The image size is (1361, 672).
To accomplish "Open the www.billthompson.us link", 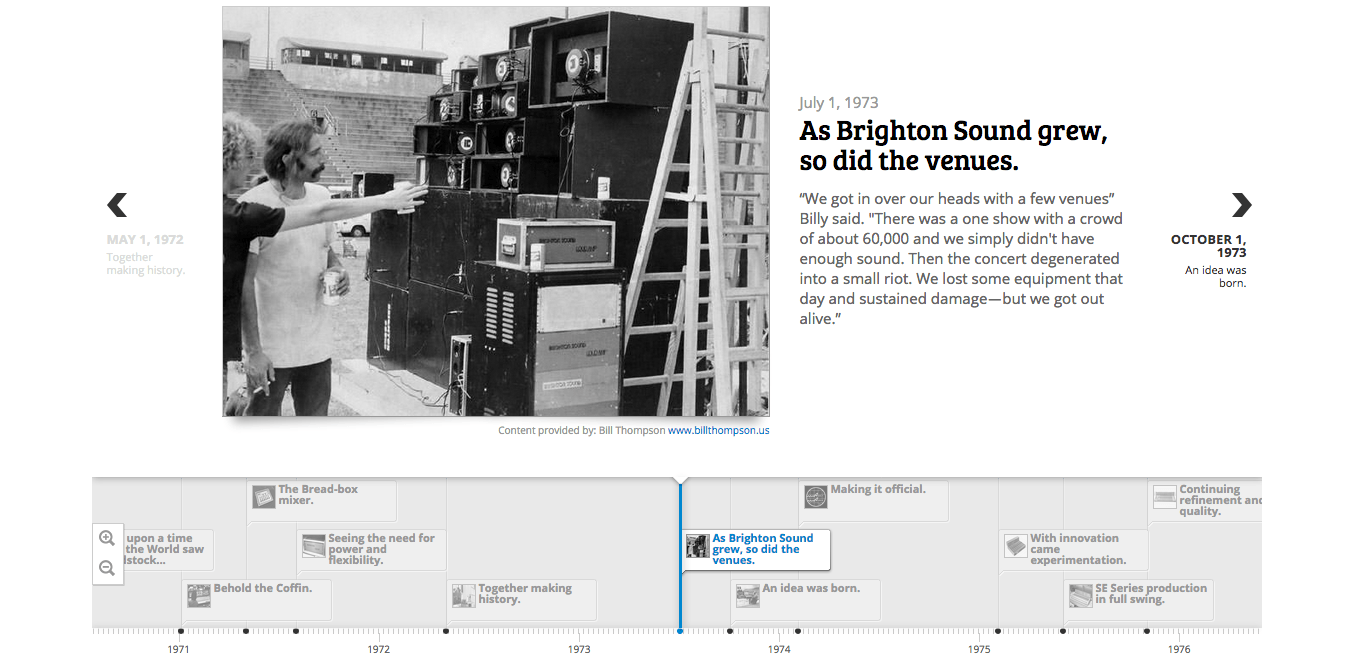I will [718, 431].
